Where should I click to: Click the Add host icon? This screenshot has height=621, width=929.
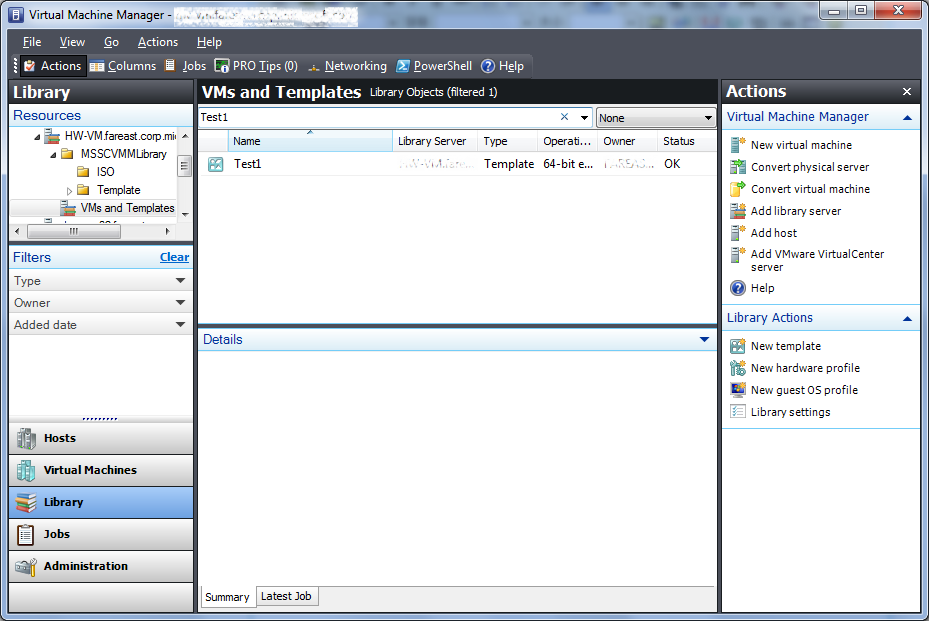click(x=738, y=232)
